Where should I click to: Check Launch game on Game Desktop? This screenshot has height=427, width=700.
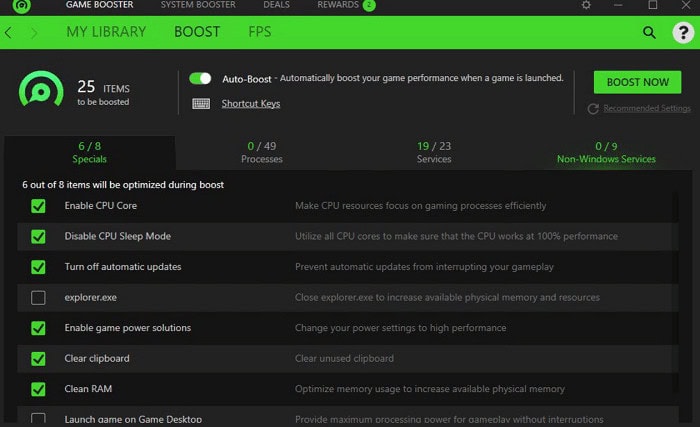pos(38,418)
